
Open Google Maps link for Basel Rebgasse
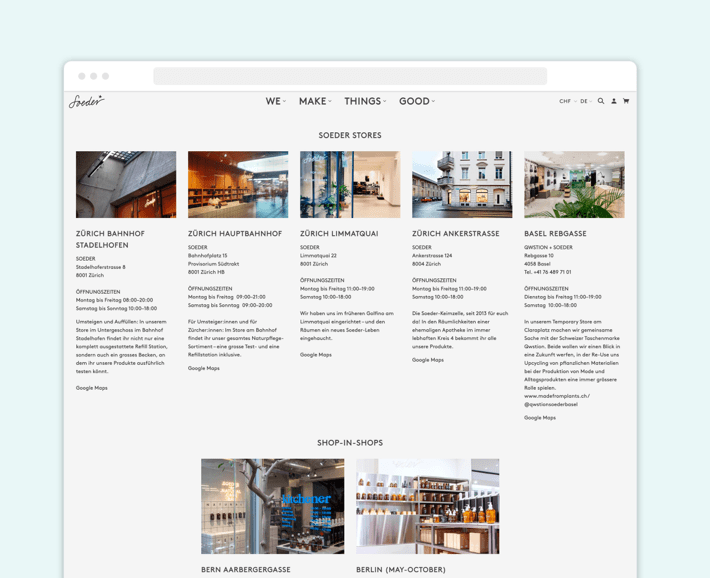click(x=540, y=418)
